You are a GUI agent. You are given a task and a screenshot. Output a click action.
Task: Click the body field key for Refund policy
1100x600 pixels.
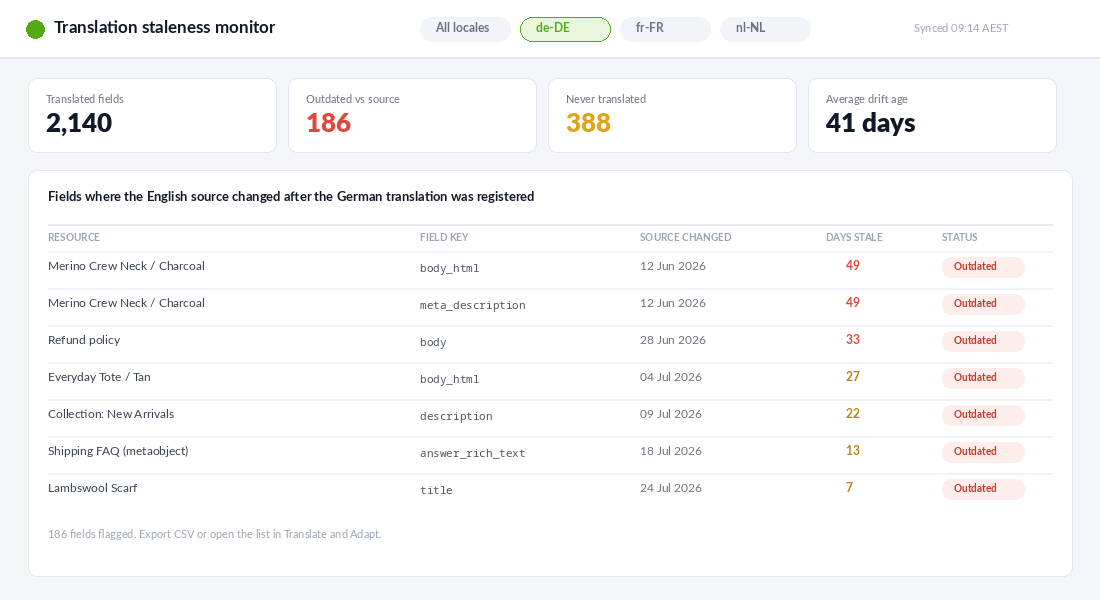coord(433,342)
